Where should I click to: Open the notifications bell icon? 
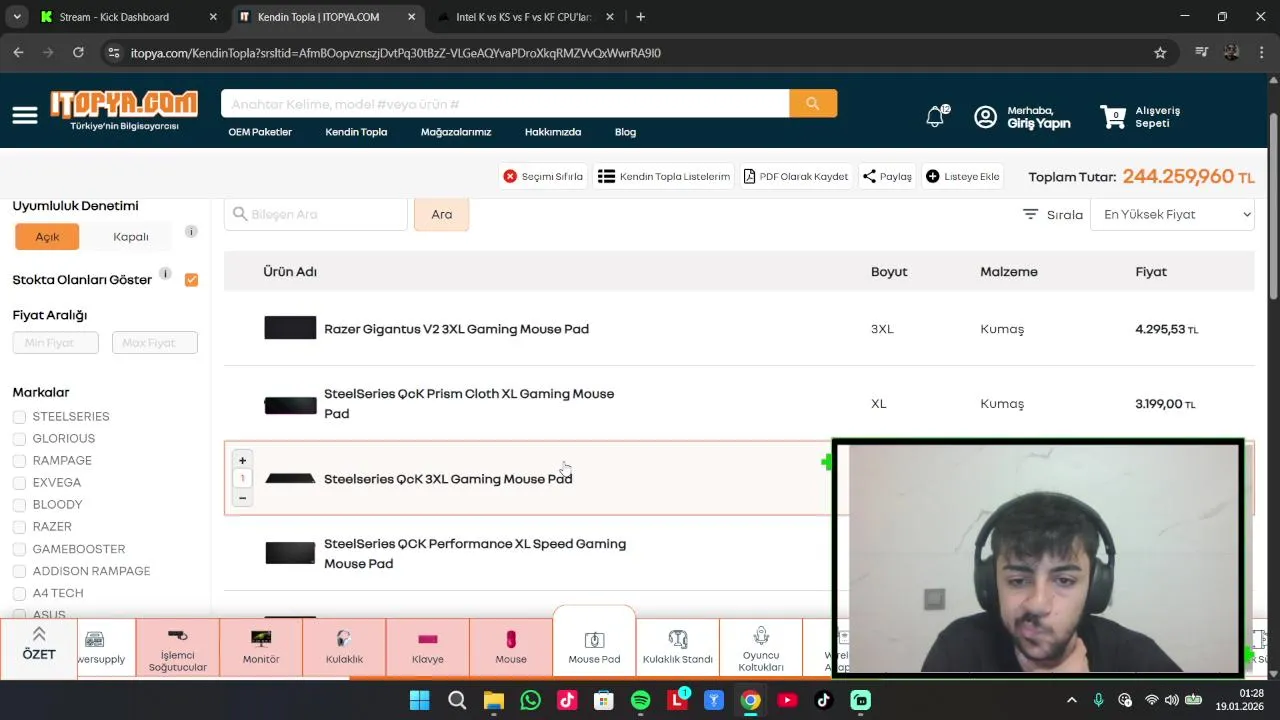(935, 117)
